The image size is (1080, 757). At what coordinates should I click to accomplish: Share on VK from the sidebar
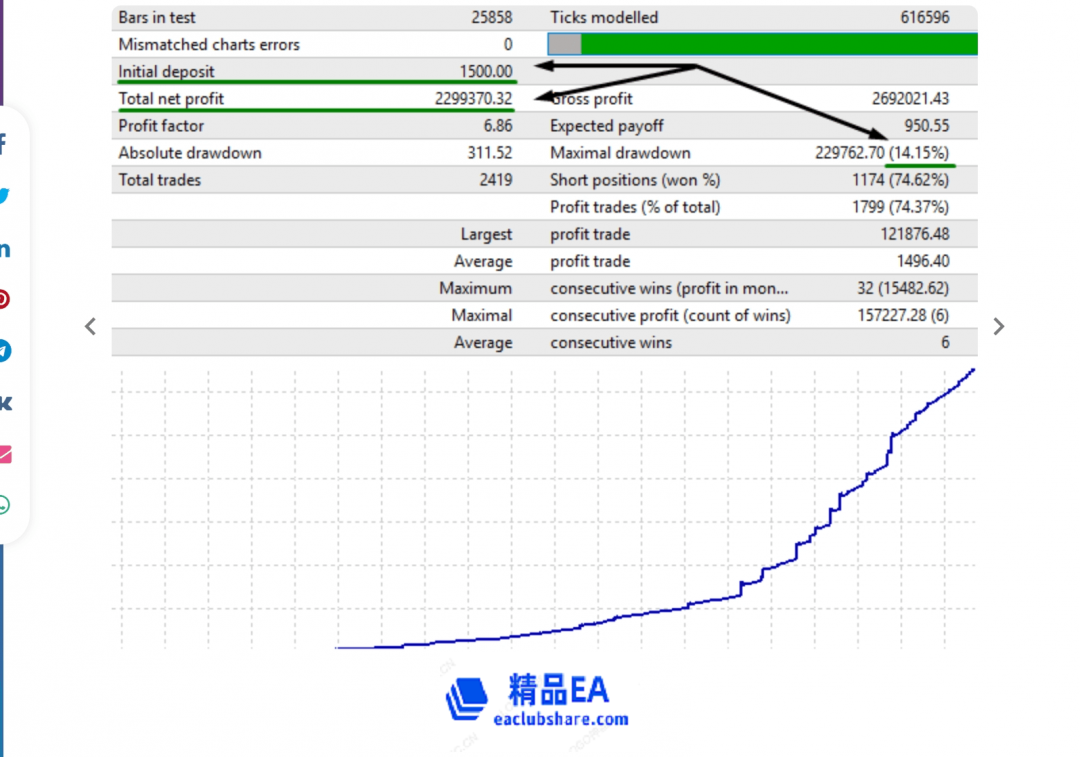5,403
